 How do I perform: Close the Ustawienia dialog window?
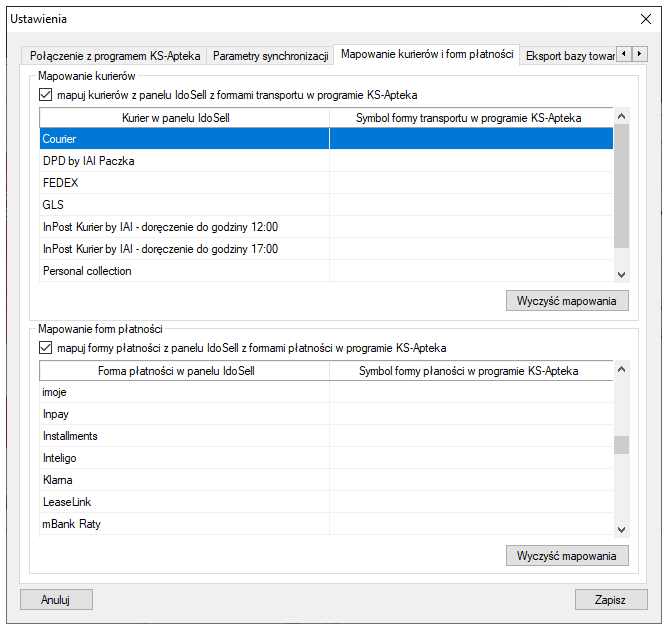[644, 19]
